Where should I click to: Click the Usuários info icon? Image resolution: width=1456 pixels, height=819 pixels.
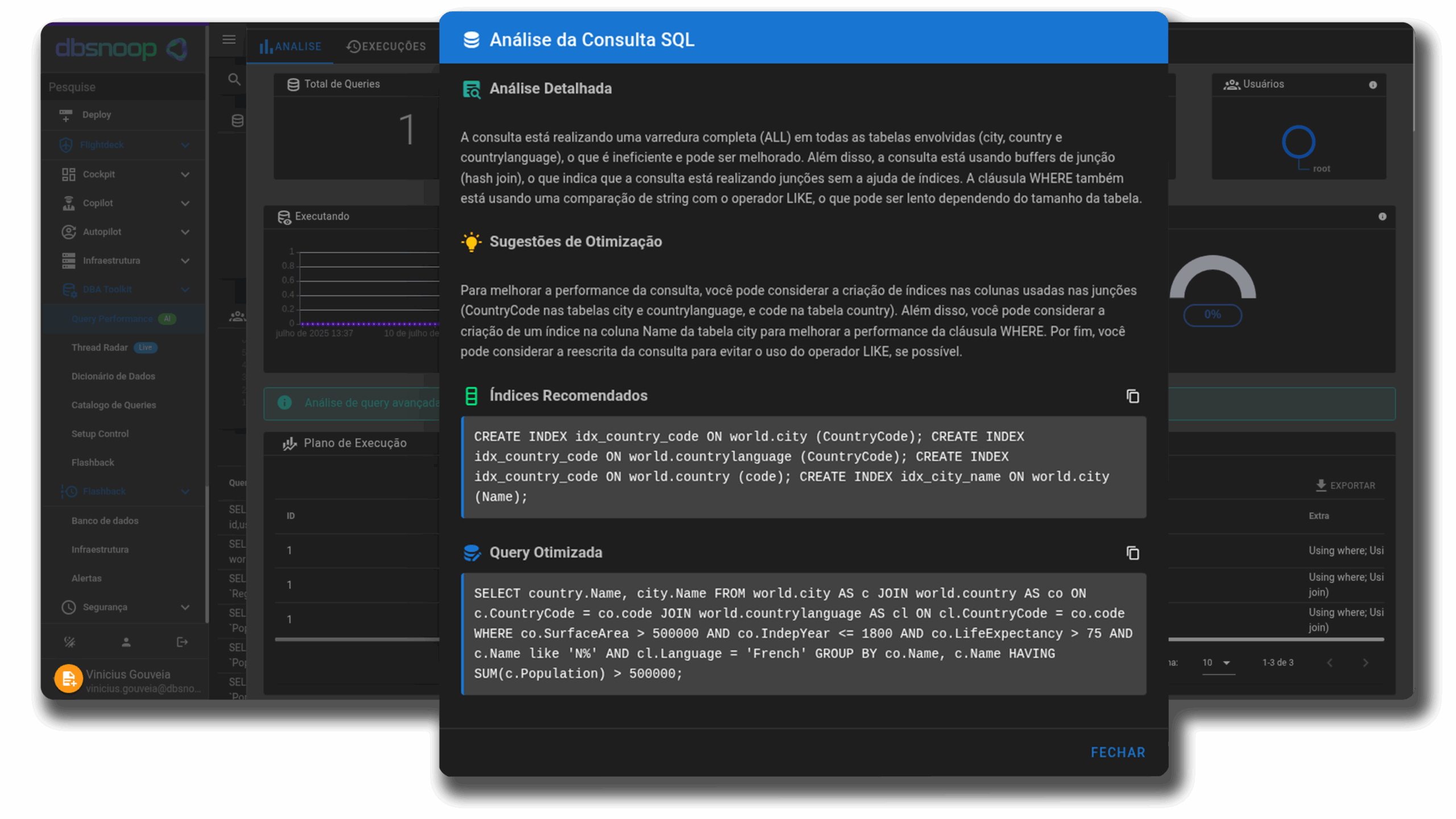tap(1373, 85)
